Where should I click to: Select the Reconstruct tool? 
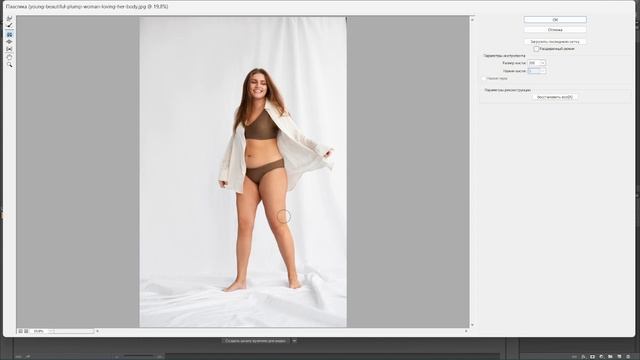click(x=9, y=25)
